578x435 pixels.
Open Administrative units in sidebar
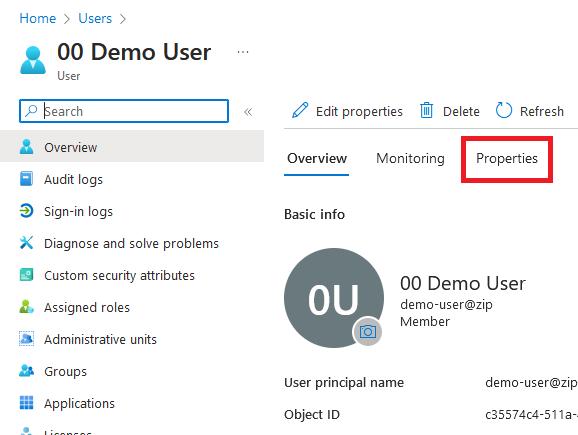pyautogui.click(x=100, y=340)
